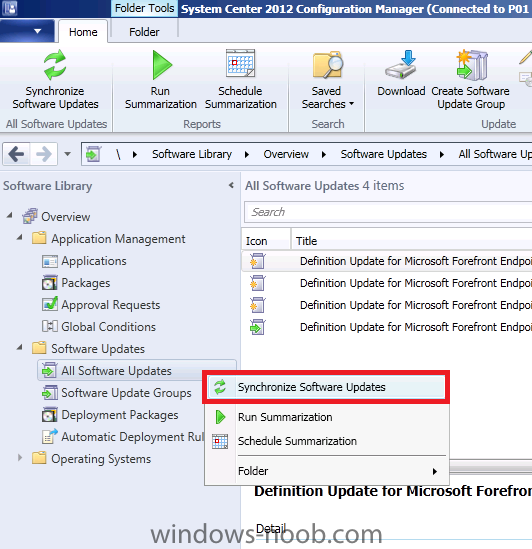The image size is (532, 549).
Task: Click the Applications node icon
Action: (50, 261)
